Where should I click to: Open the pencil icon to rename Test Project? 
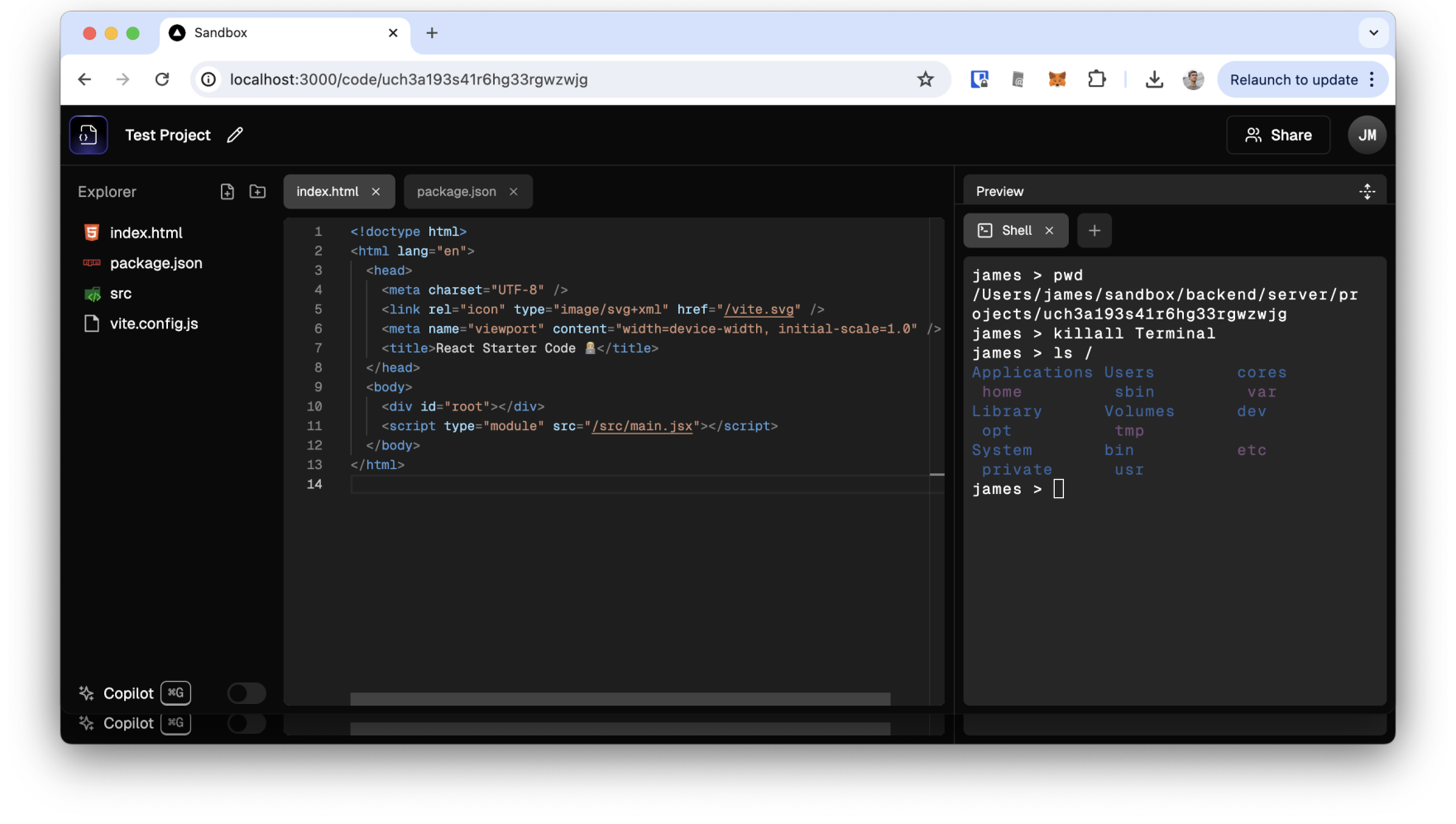(234, 134)
